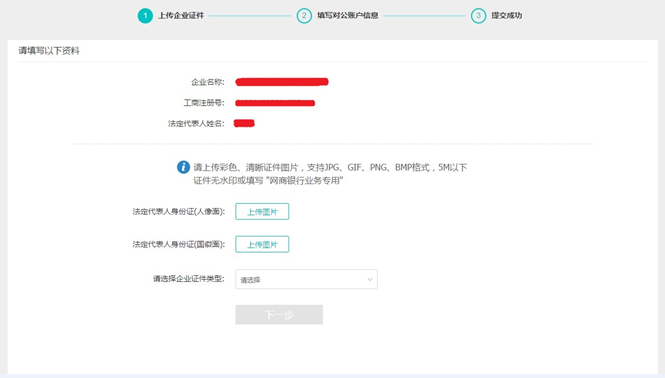The width and height of the screenshot is (665, 378).
Task: Click the redacted 法定代表人姓名 value
Action: (x=244, y=123)
